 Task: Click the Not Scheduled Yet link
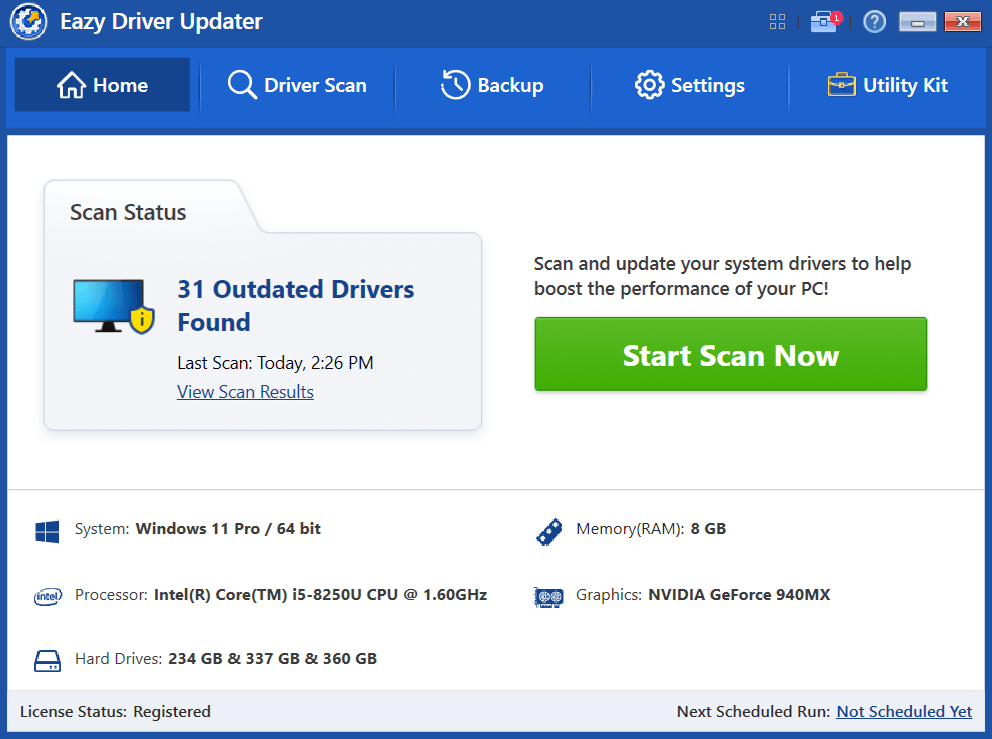(x=904, y=711)
